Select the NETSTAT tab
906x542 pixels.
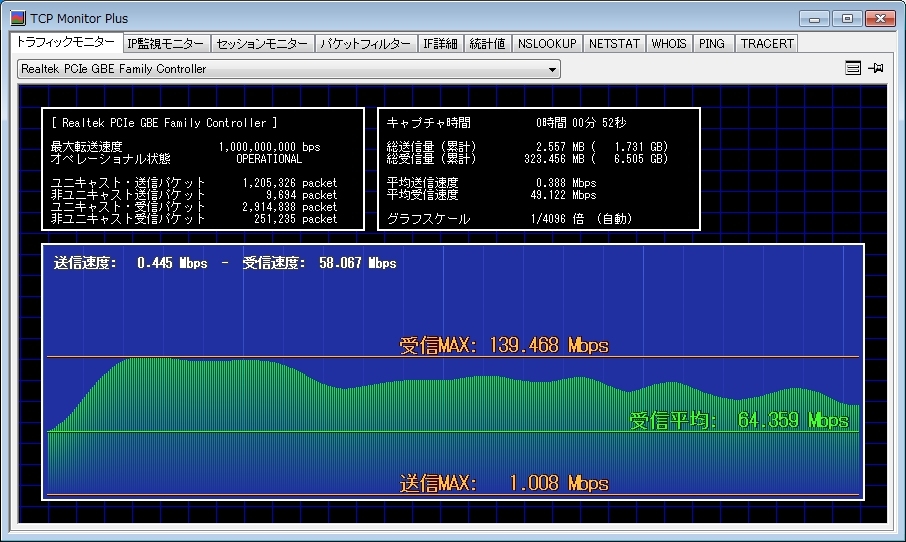tap(613, 44)
